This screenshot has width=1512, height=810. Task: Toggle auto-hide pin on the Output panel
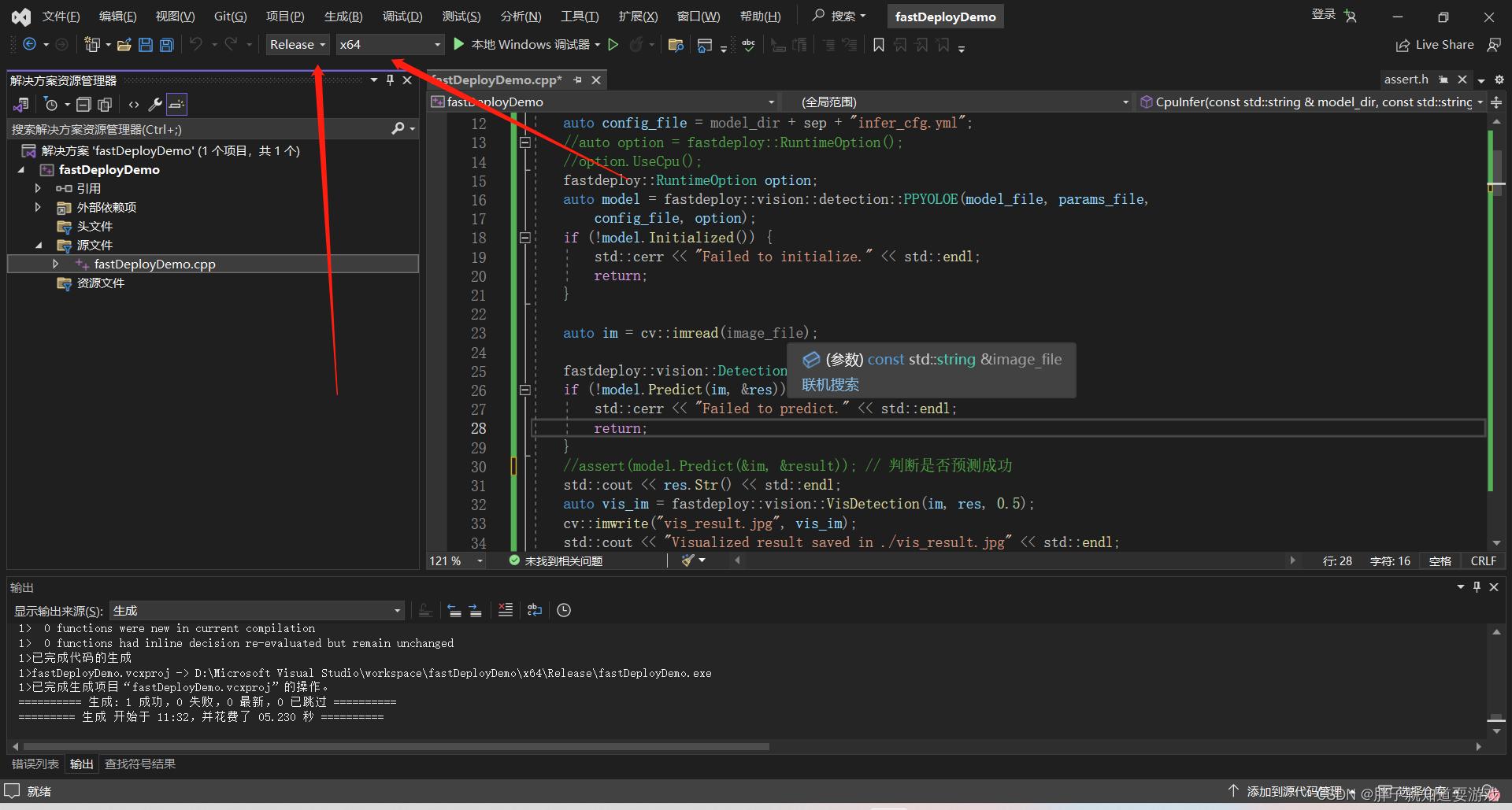click(1477, 587)
